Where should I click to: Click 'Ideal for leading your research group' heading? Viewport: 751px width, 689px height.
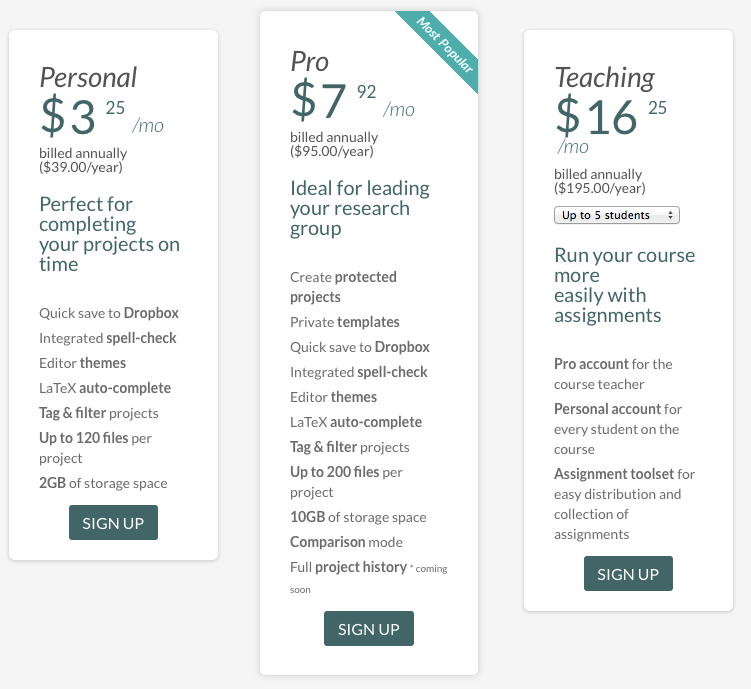click(360, 208)
